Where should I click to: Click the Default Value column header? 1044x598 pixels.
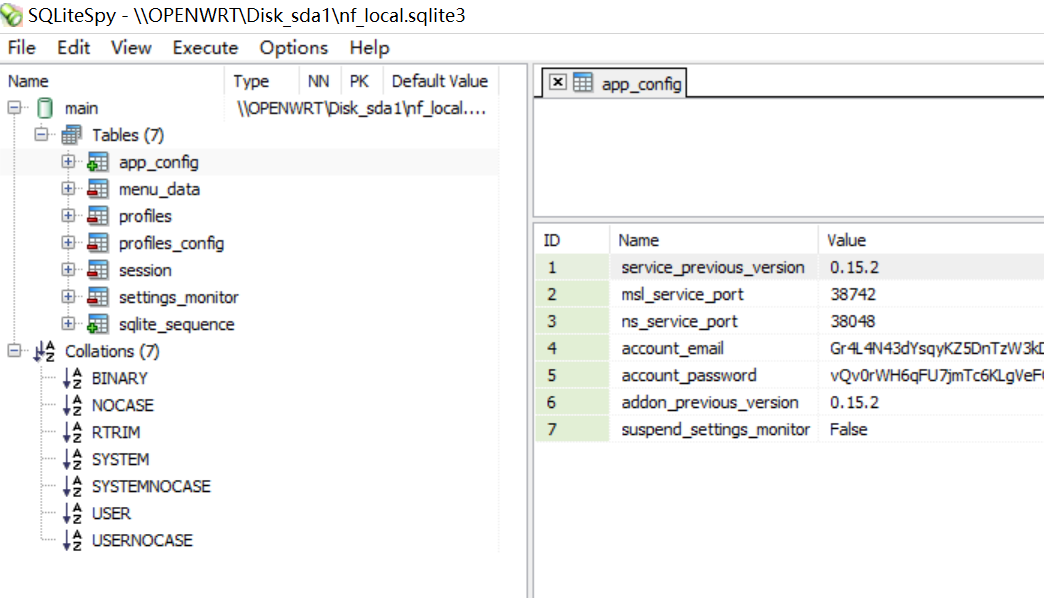[x=440, y=81]
